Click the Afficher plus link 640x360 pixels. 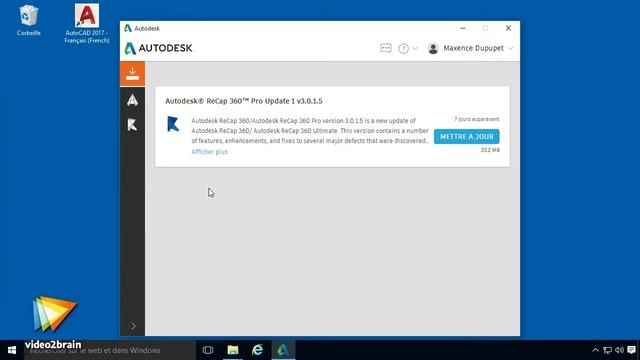pyautogui.click(x=209, y=151)
